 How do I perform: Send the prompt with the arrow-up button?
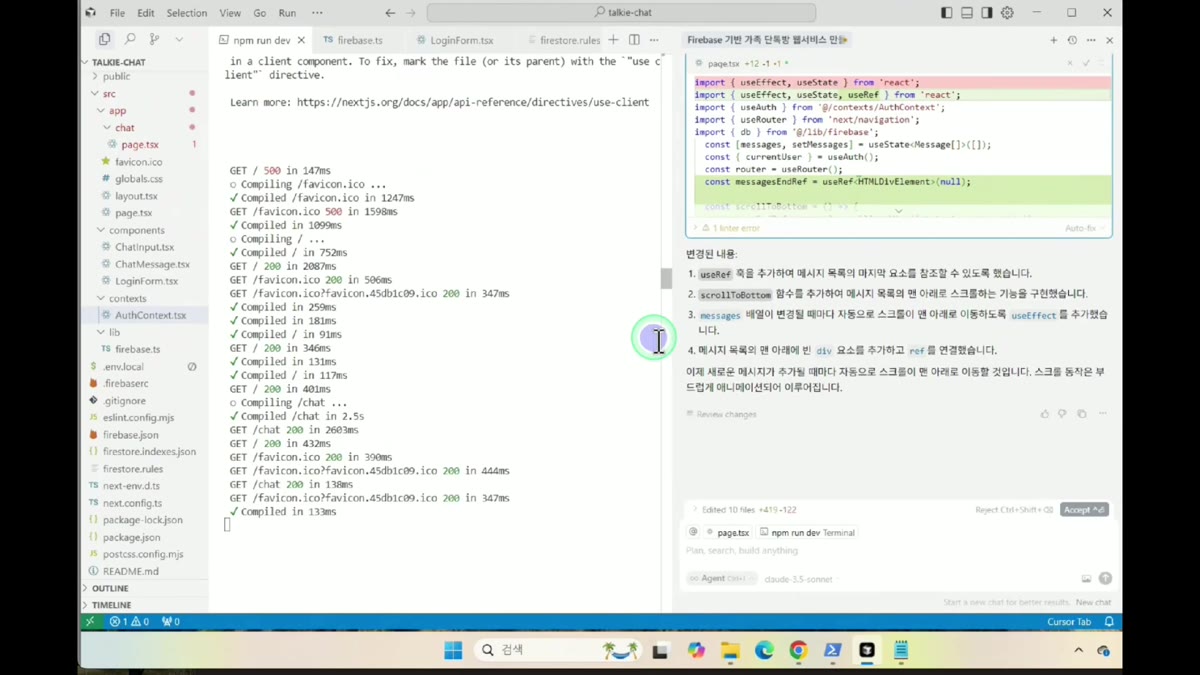click(1105, 579)
